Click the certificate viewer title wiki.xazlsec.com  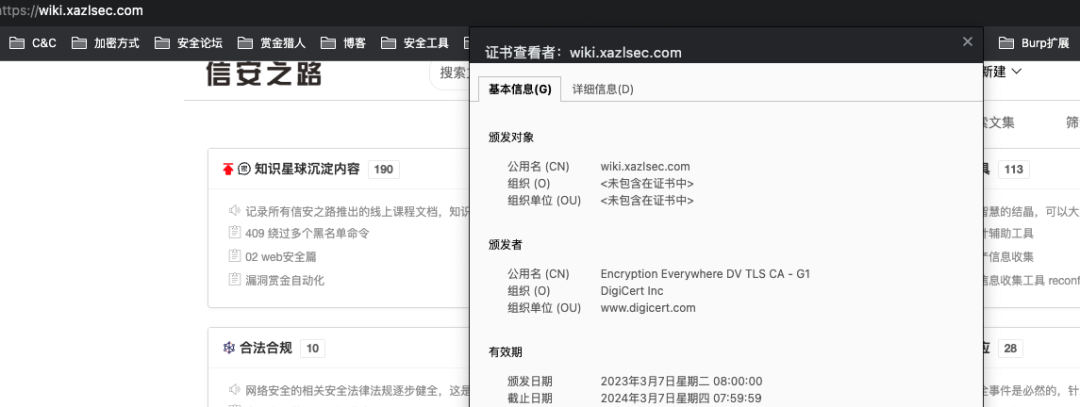point(625,52)
